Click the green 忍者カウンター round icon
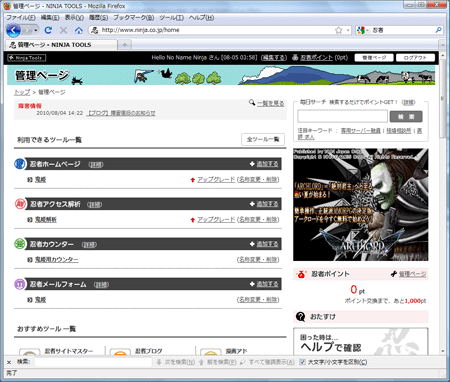The image size is (450, 382). (20, 244)
